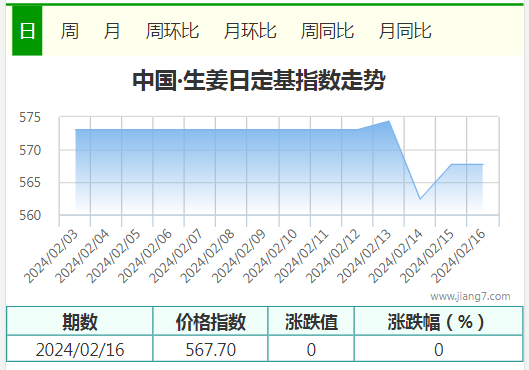Select the 2024/02/16 date cell
Viewport: 529px width, 370px height.
pyautogui.click(x=80, y=349)
